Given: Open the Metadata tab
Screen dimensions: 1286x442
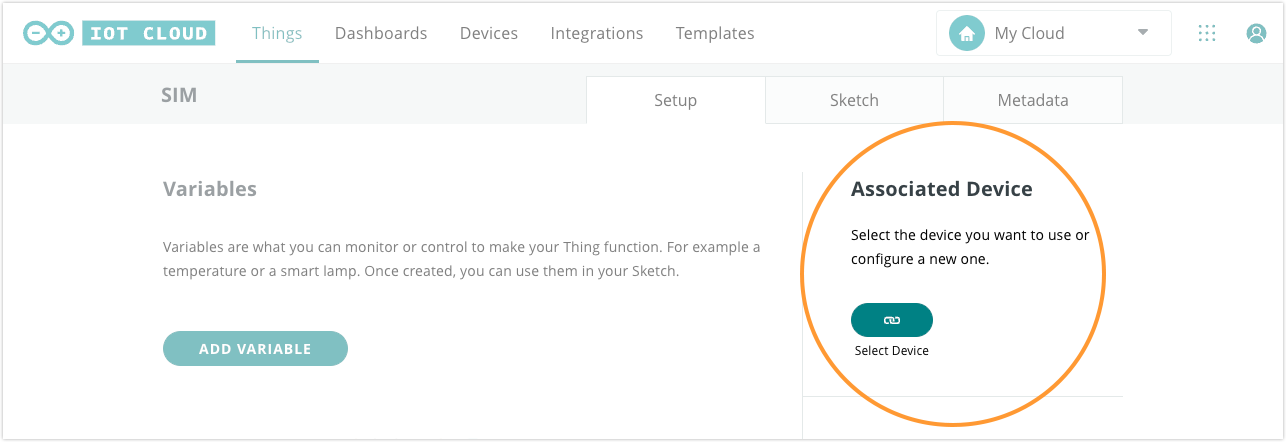Looking at the screenshot, I should (1033, 100).
